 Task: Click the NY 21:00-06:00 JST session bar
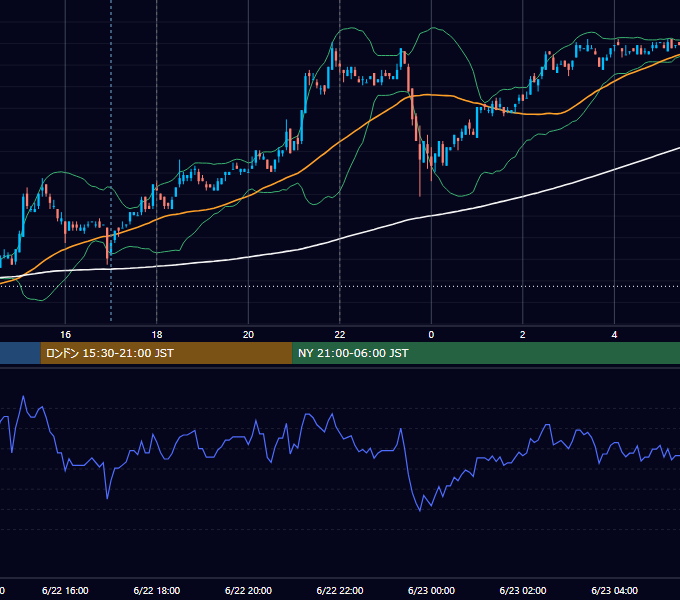point(486,353)
